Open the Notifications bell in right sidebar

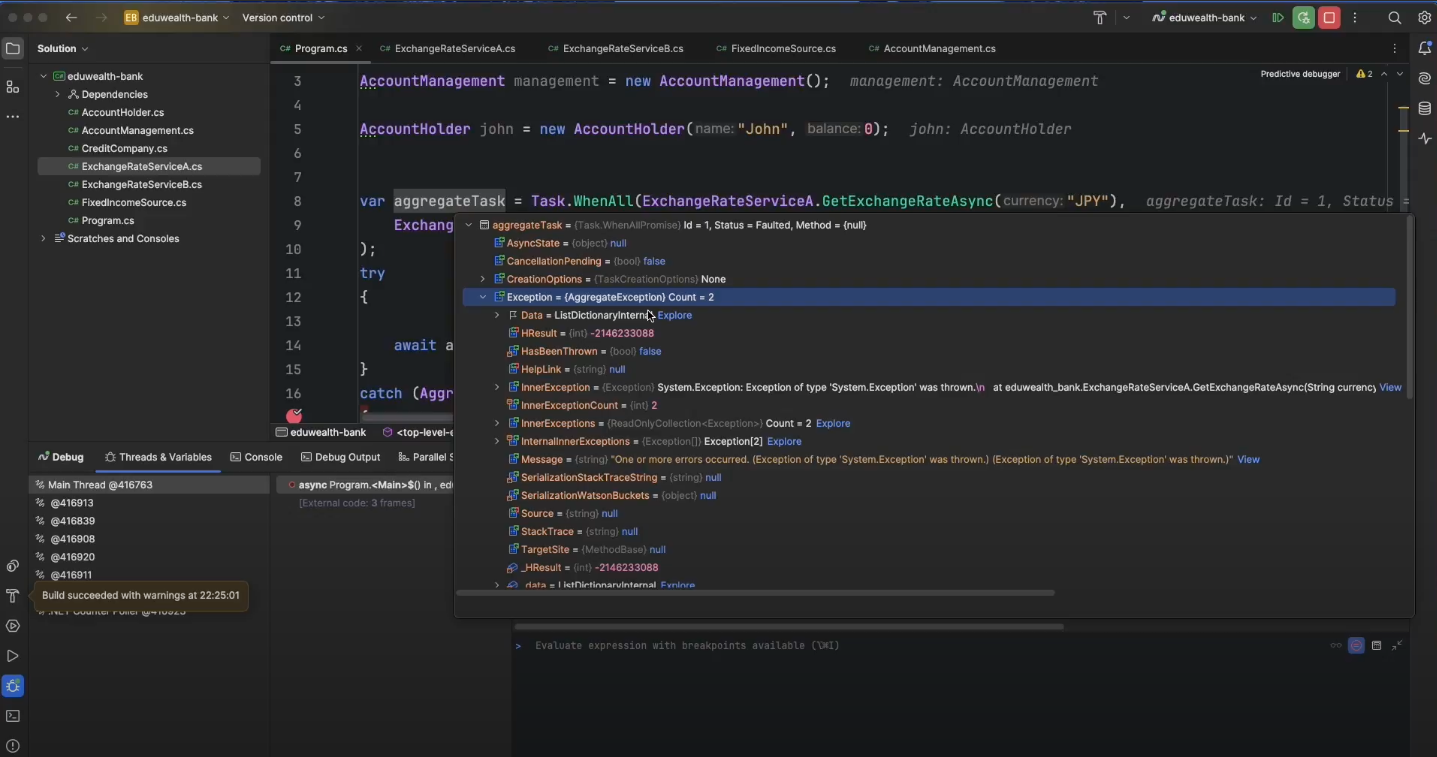[x=1424, y=49]
